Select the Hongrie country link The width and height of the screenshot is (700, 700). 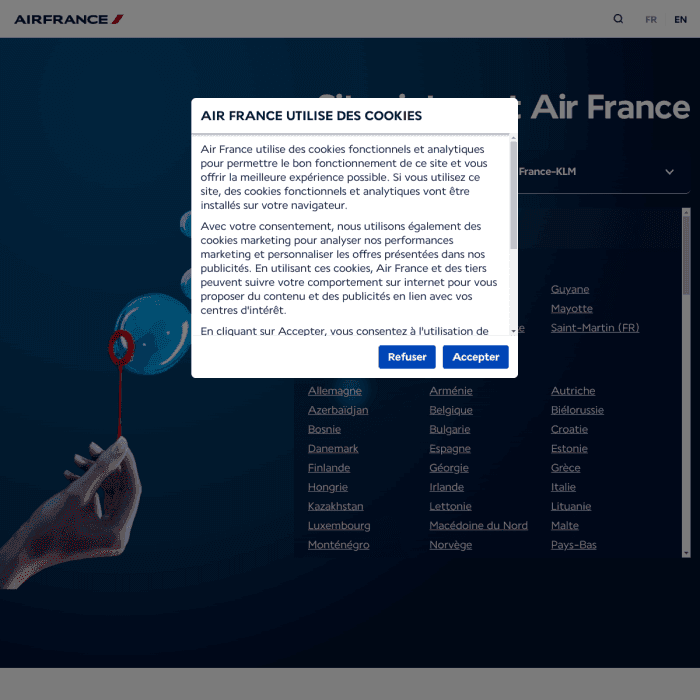pyautogui.click(x=328, y=487)
